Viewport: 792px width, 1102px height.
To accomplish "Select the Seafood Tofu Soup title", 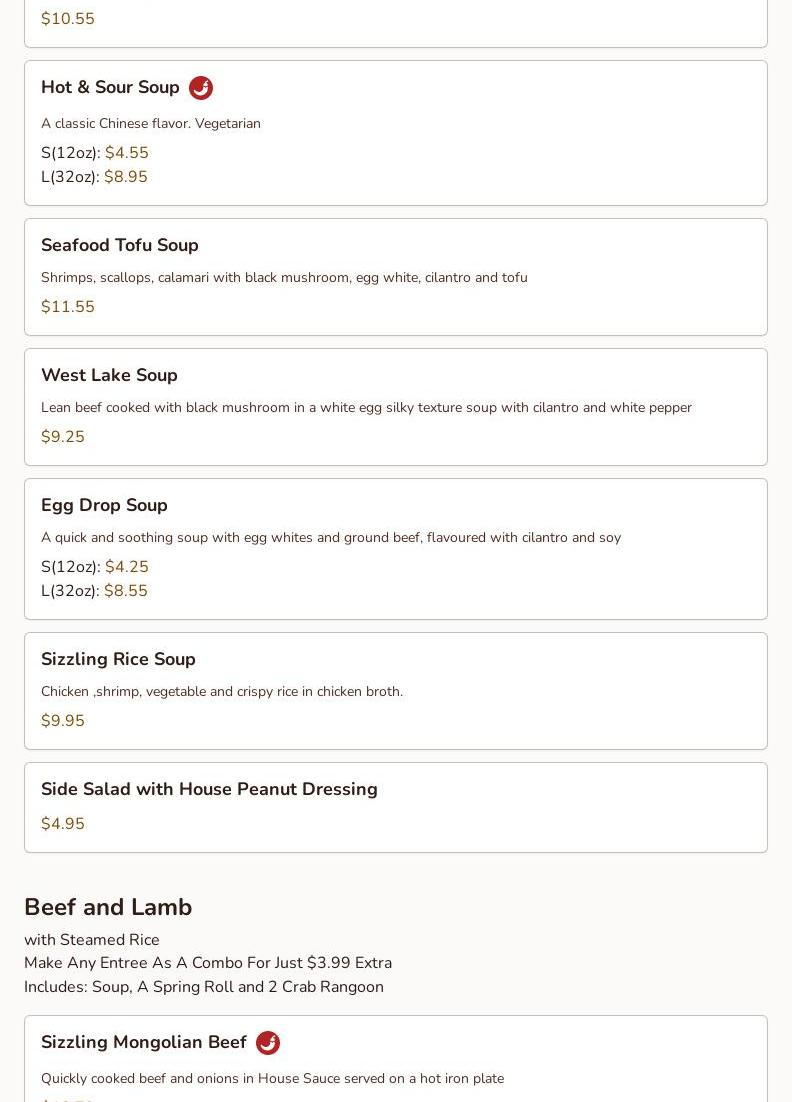I will [x=120, y=245].
